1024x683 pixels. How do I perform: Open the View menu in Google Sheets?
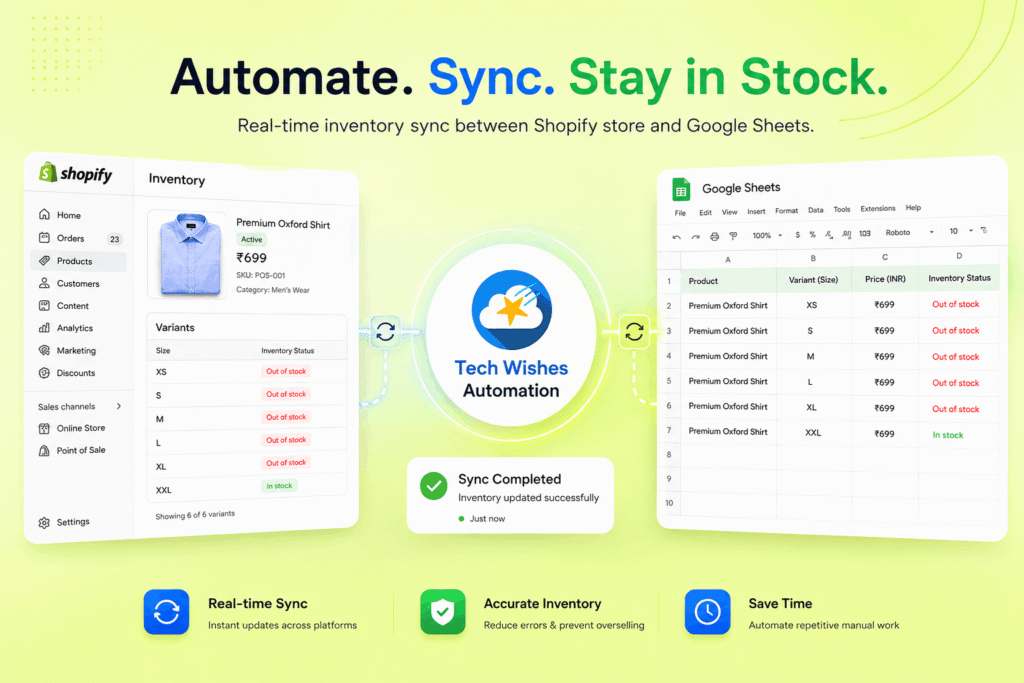(729, 212)
